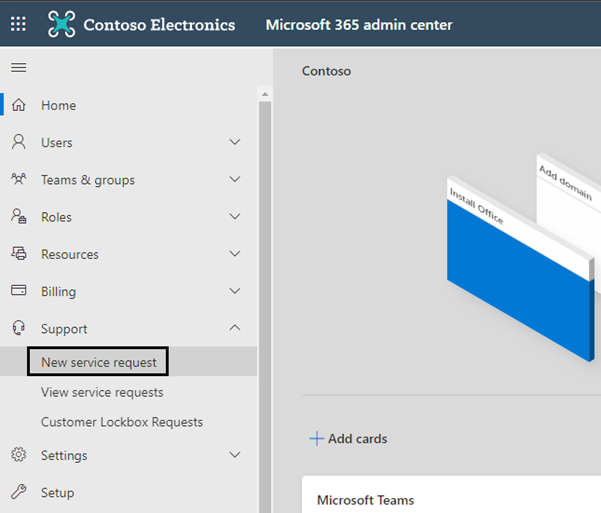This screenshot has height=513, width=601.
Task: Select the Support menu item
Action: [128, 328]
